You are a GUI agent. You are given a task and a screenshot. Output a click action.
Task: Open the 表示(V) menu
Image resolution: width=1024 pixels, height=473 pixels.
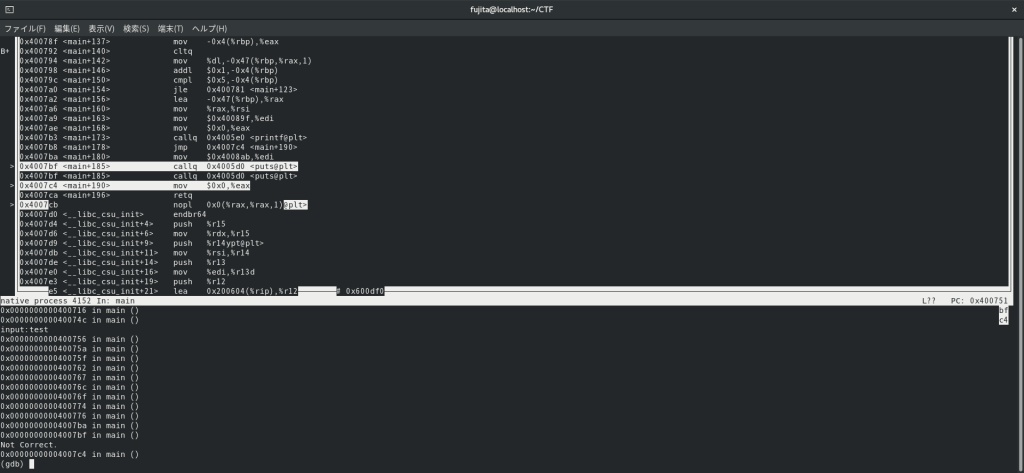[101, 29]
